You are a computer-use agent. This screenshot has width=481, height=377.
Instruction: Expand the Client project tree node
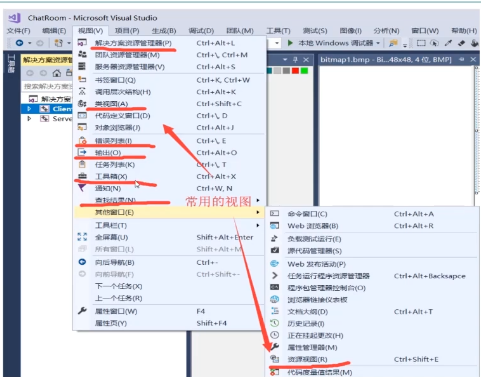pos(29,109)
